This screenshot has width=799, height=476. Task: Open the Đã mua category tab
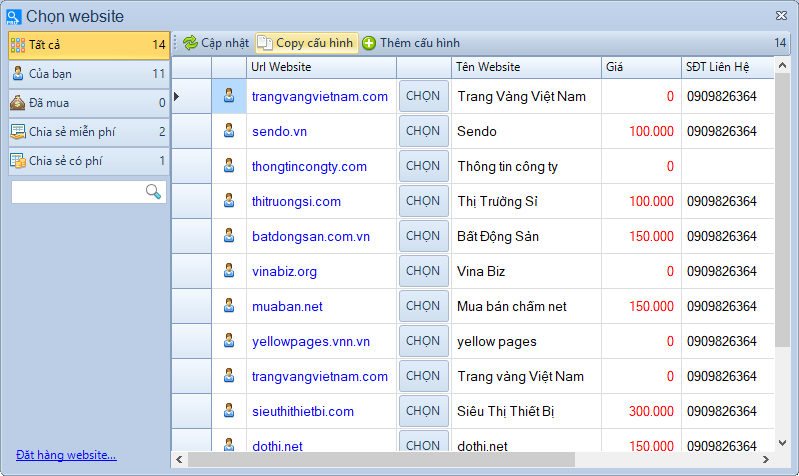pos(89,103)
